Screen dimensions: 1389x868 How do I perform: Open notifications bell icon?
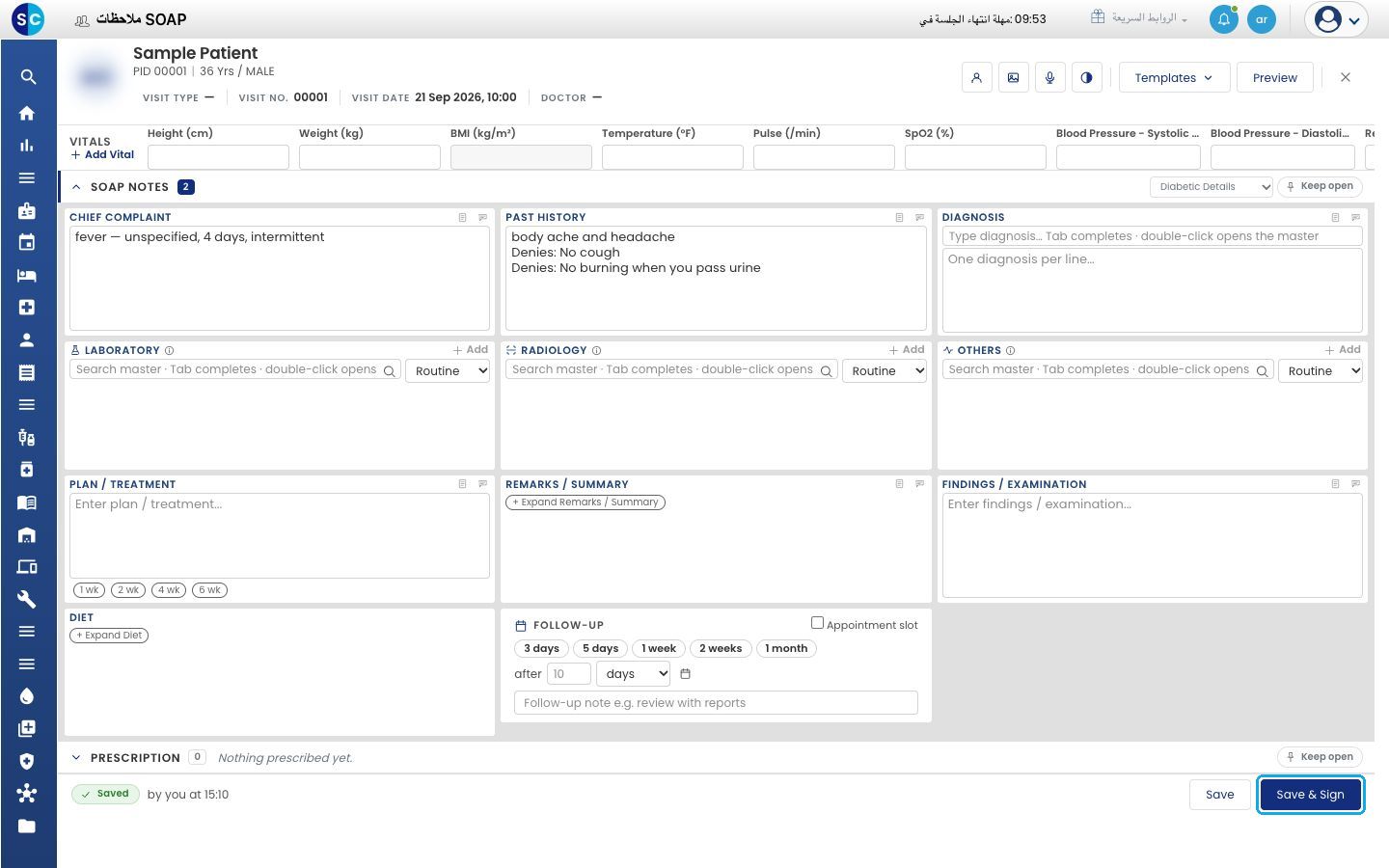1224,19
